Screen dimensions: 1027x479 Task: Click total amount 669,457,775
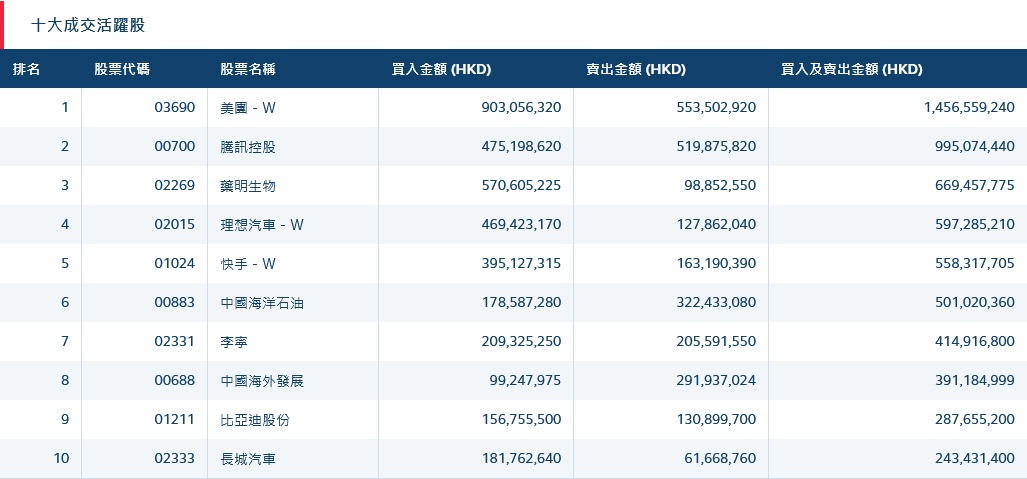pyautogui.click(x=975, y=185)
